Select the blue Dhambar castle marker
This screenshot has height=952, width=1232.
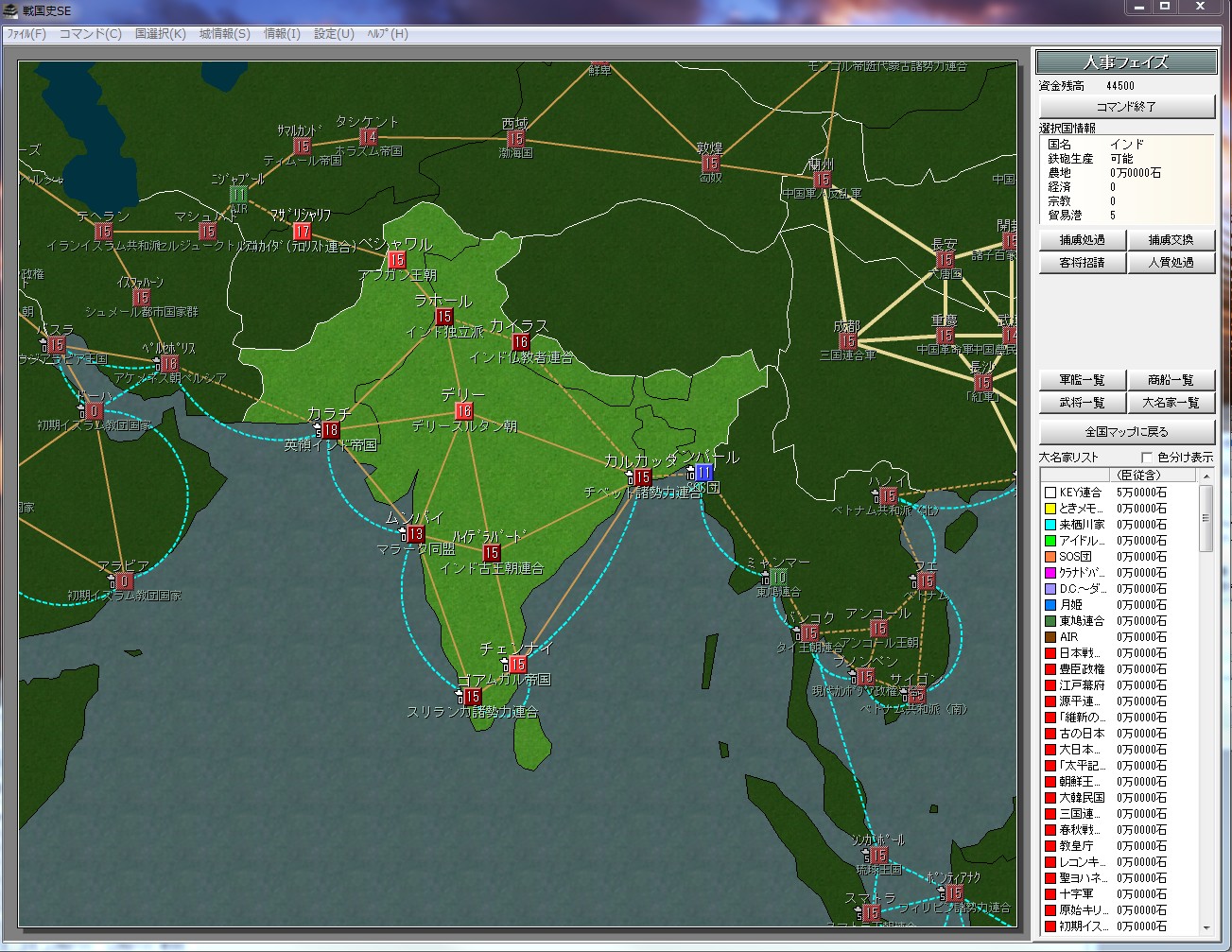pos(703,473)
